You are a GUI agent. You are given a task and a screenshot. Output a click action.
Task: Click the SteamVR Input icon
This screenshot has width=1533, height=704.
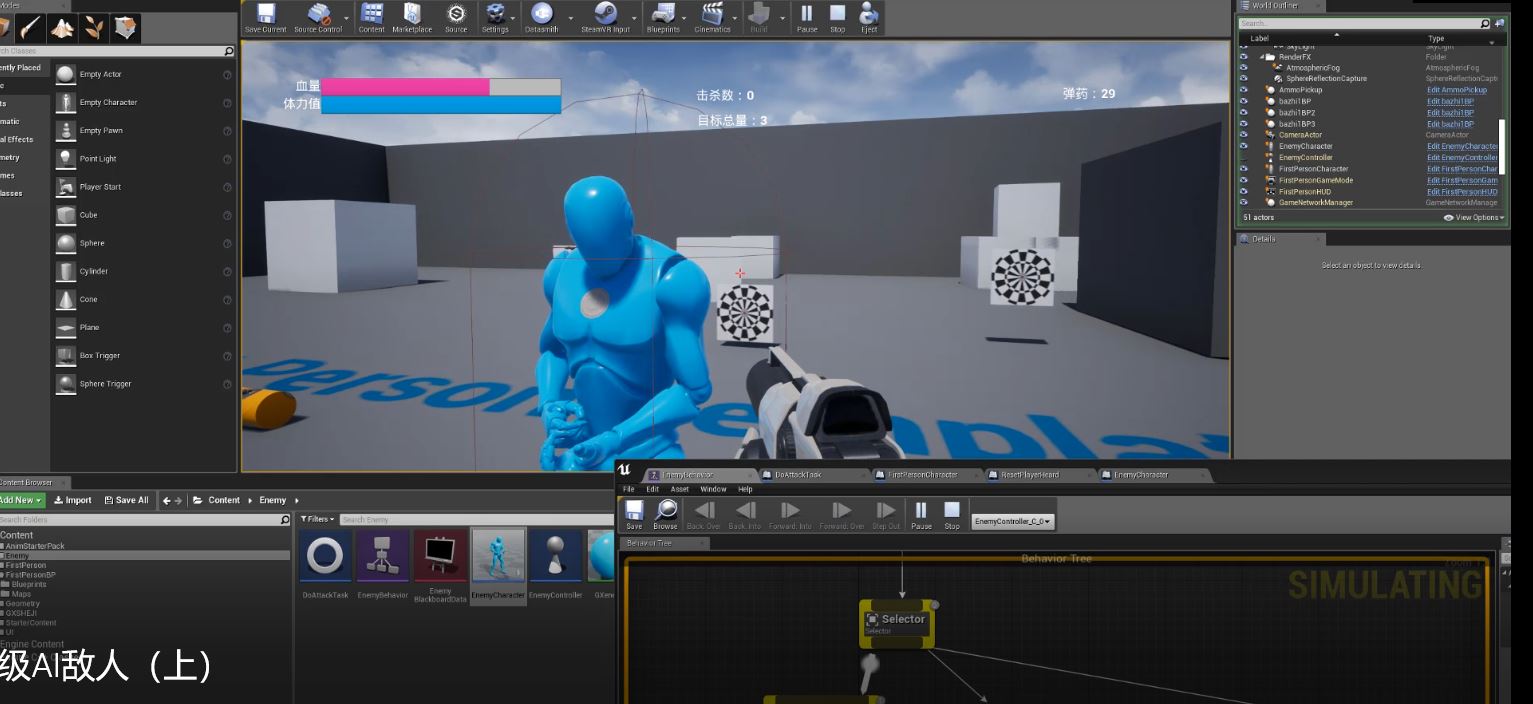(x=605, y=17)
